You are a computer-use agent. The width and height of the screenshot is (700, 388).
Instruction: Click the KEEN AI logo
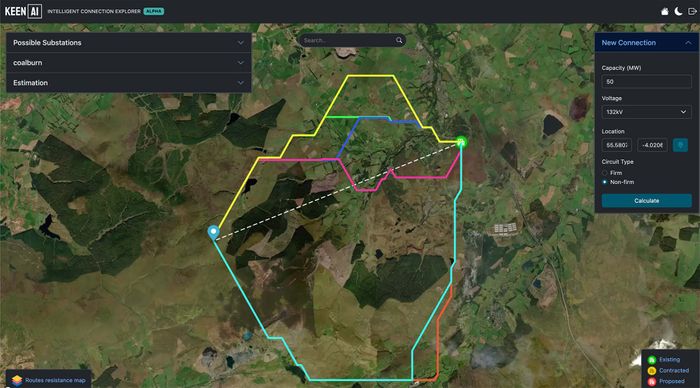[23, 11]
